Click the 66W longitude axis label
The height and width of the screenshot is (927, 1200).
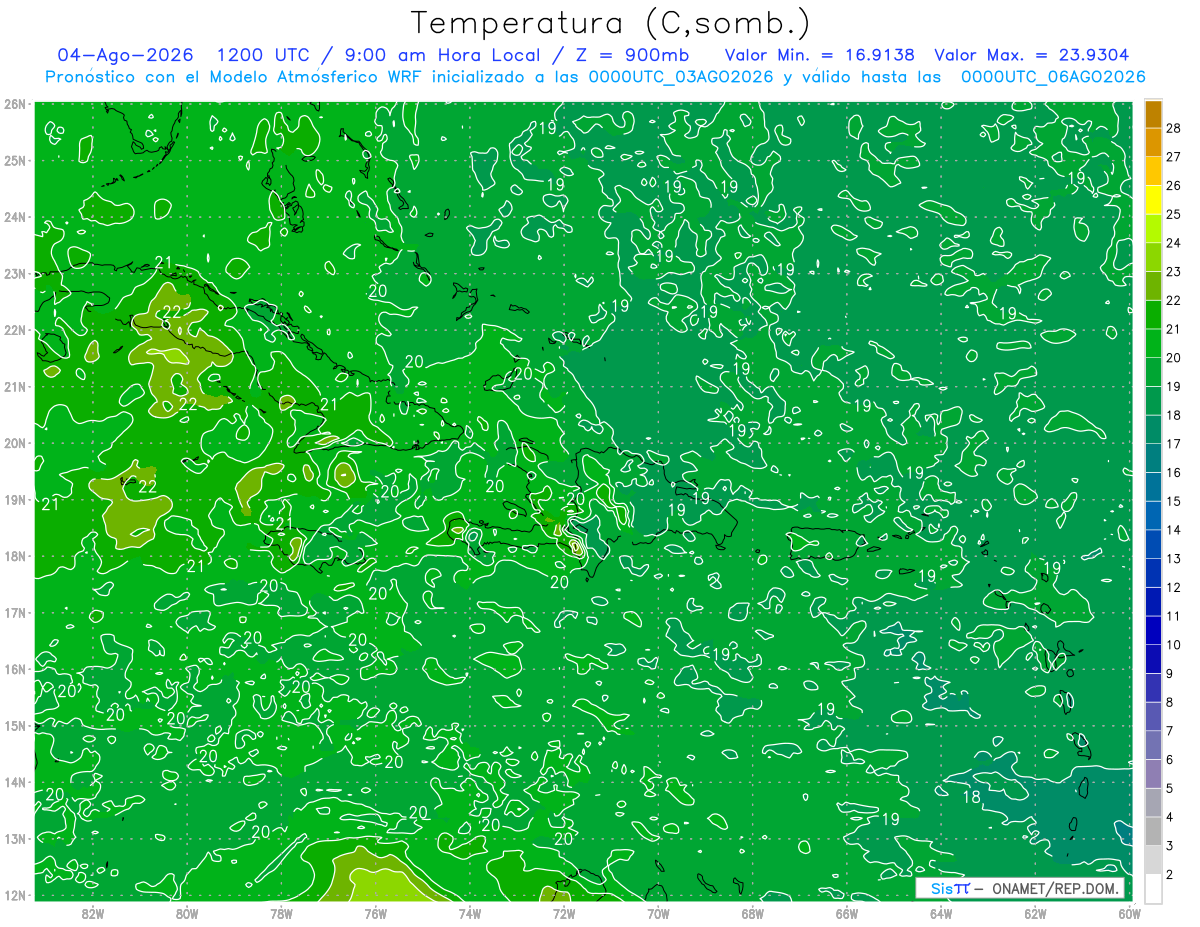(846, 913)
